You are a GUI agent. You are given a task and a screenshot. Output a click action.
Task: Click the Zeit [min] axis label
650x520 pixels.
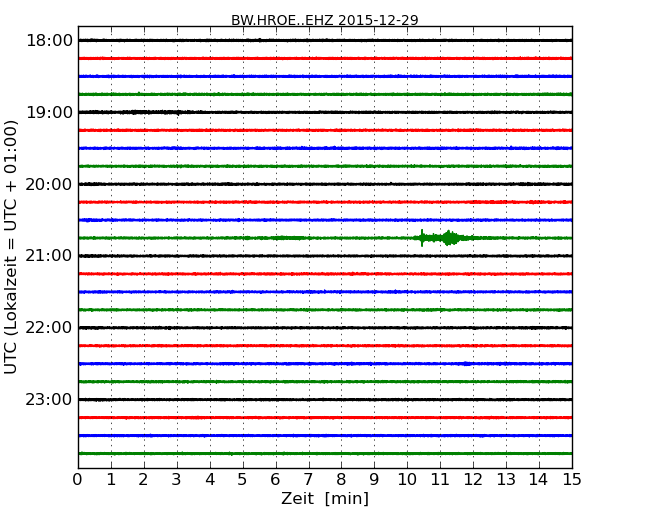click(x=325, y=498)
